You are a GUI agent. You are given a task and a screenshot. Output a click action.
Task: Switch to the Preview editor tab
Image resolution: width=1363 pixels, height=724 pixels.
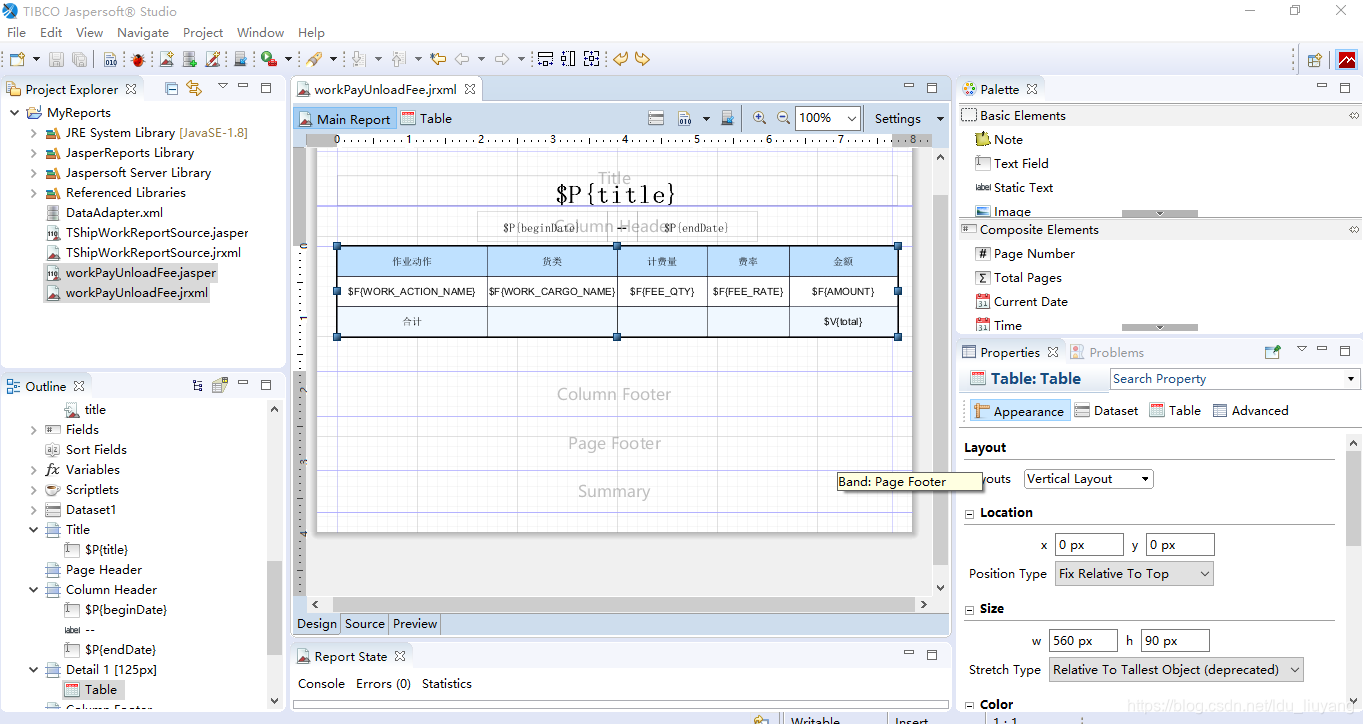point(415,624)
